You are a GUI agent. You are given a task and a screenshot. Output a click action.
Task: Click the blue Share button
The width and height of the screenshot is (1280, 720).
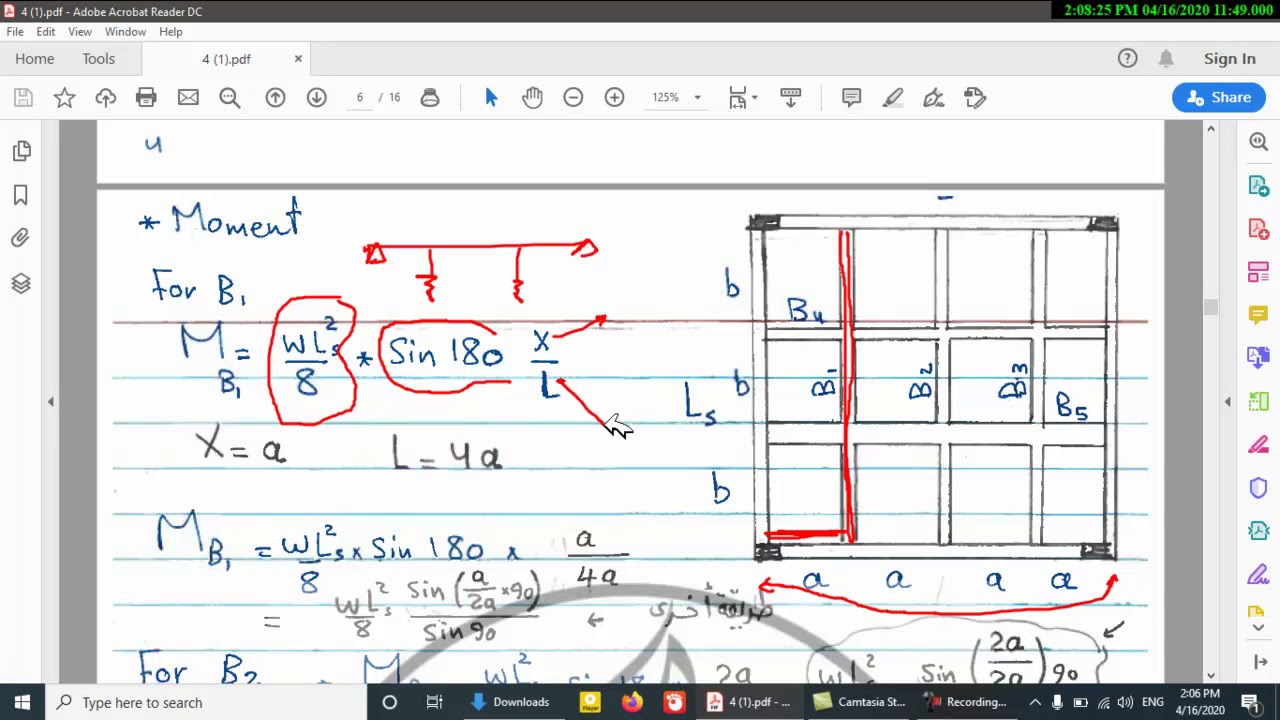click(1219, 97)
